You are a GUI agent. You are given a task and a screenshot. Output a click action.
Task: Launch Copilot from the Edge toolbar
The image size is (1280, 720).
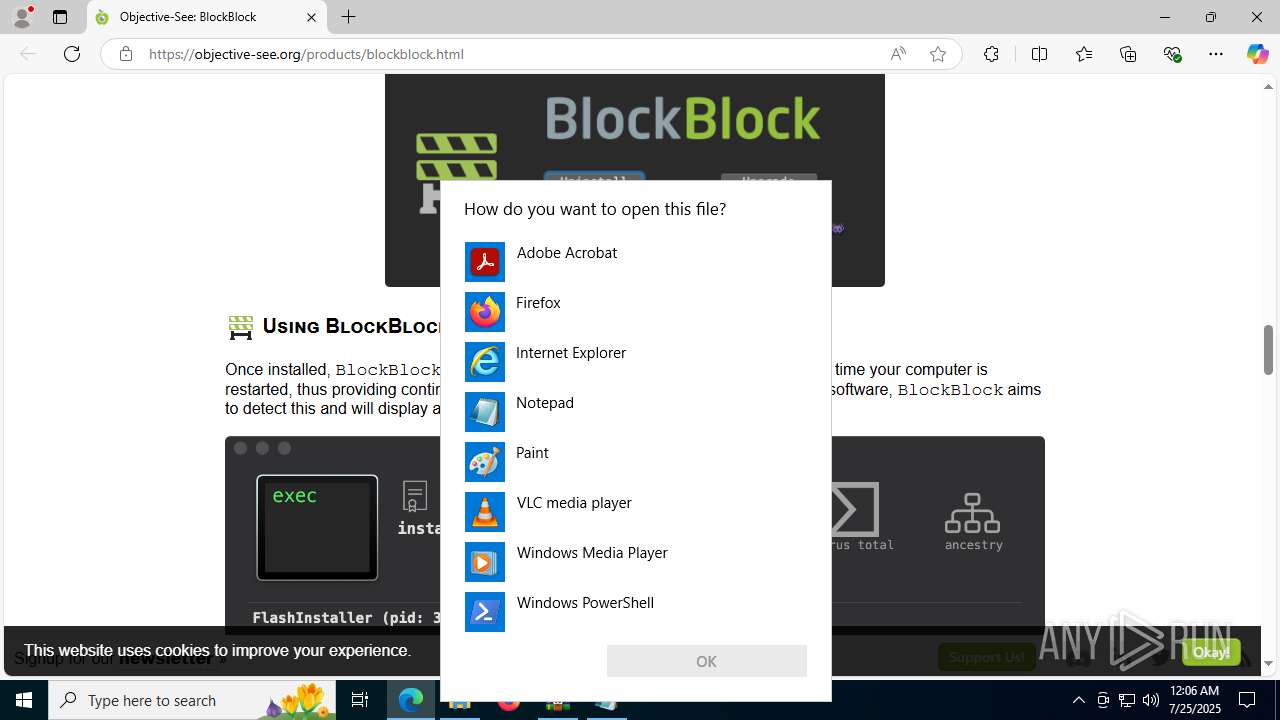pyautogui.click(x=1257, y=54)
